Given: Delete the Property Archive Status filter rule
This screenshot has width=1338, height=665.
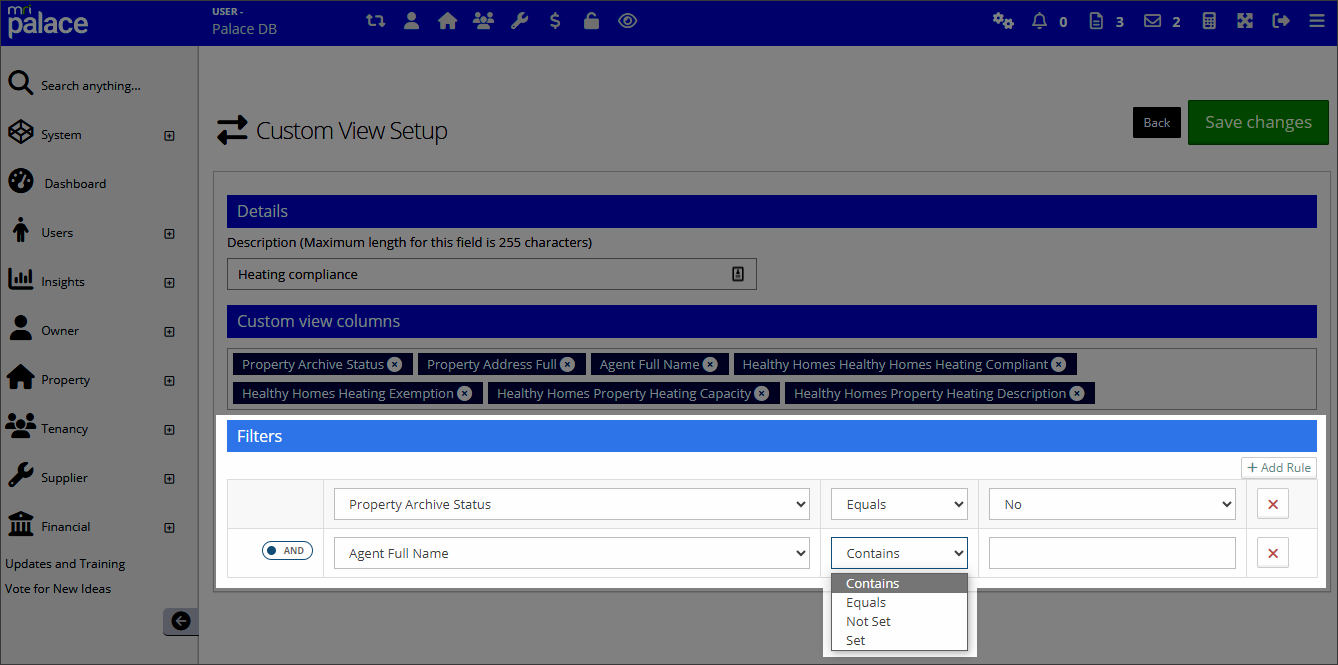Looking at the screenshot, I should tap(1273, 504).
